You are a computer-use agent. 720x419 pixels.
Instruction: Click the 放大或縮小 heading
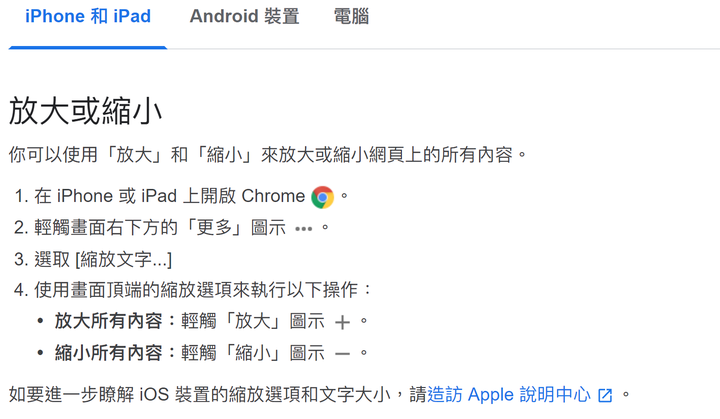click(85, 111)
